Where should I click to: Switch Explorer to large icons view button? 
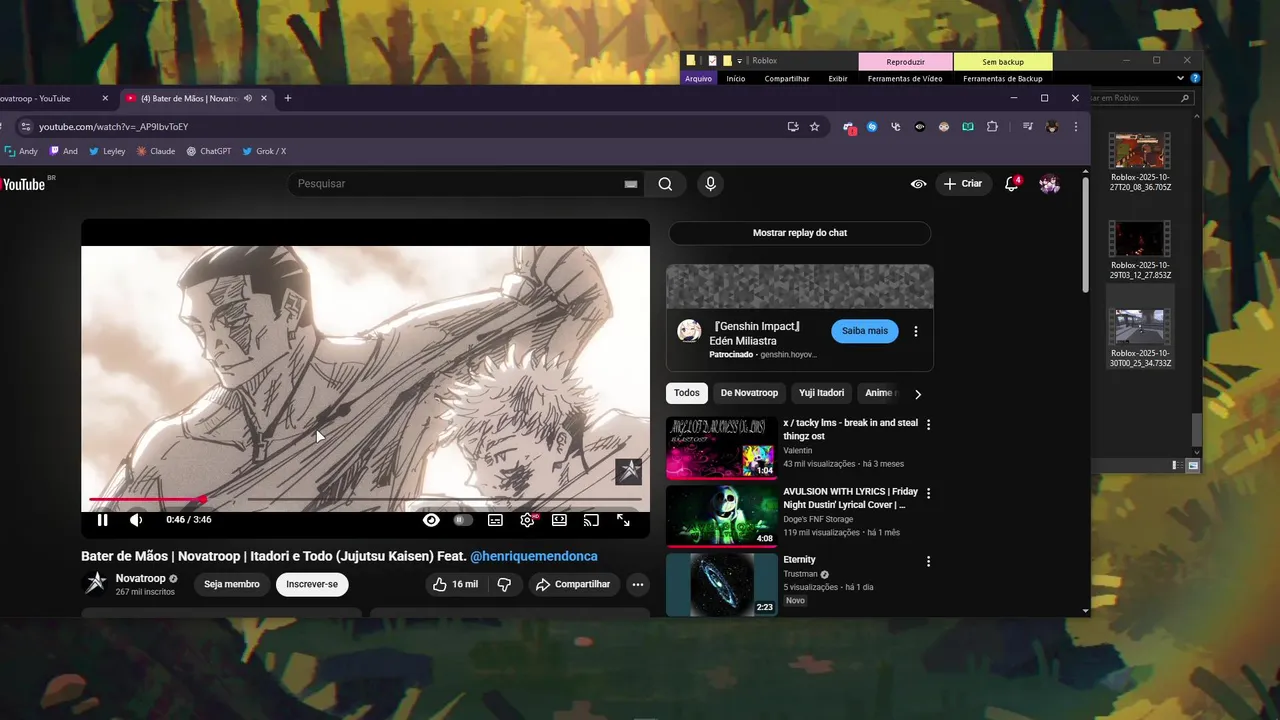1193,465
